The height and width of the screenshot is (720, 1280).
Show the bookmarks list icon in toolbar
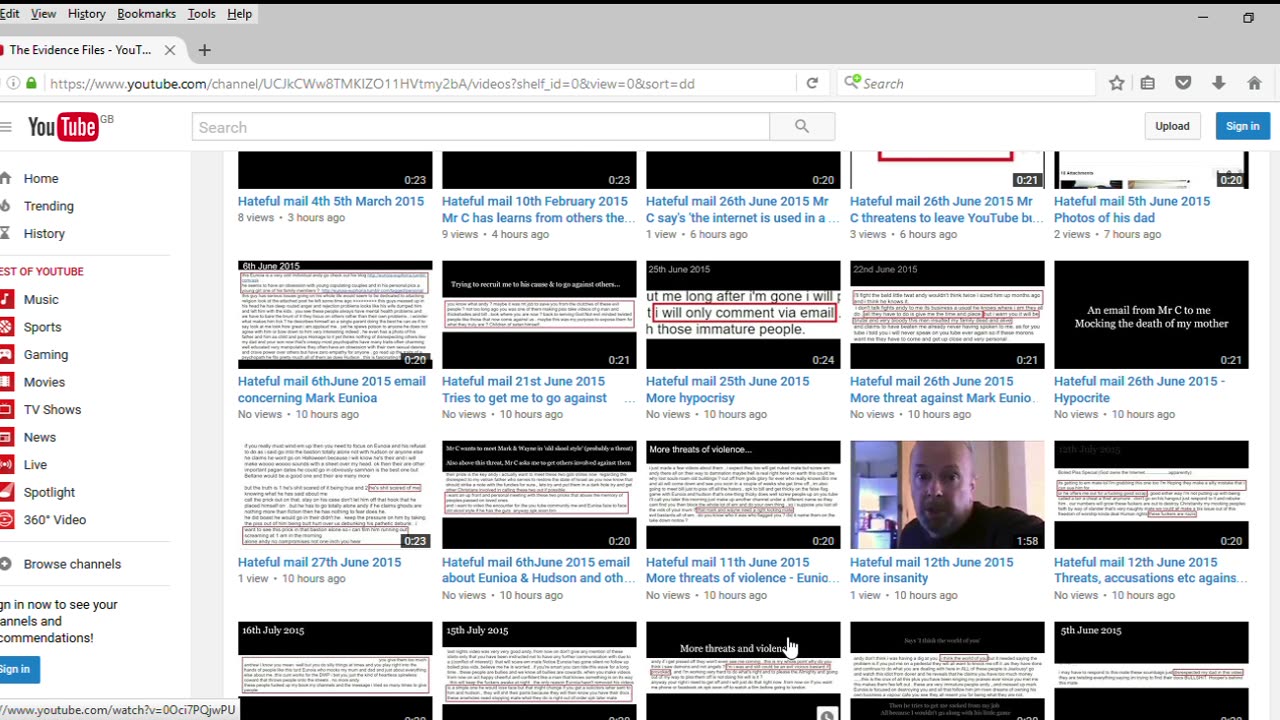click(1148, 84)
